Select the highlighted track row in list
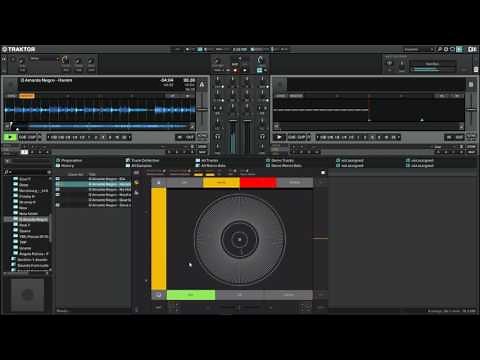This screenshot has height=360, width=480. click(93, 184)
